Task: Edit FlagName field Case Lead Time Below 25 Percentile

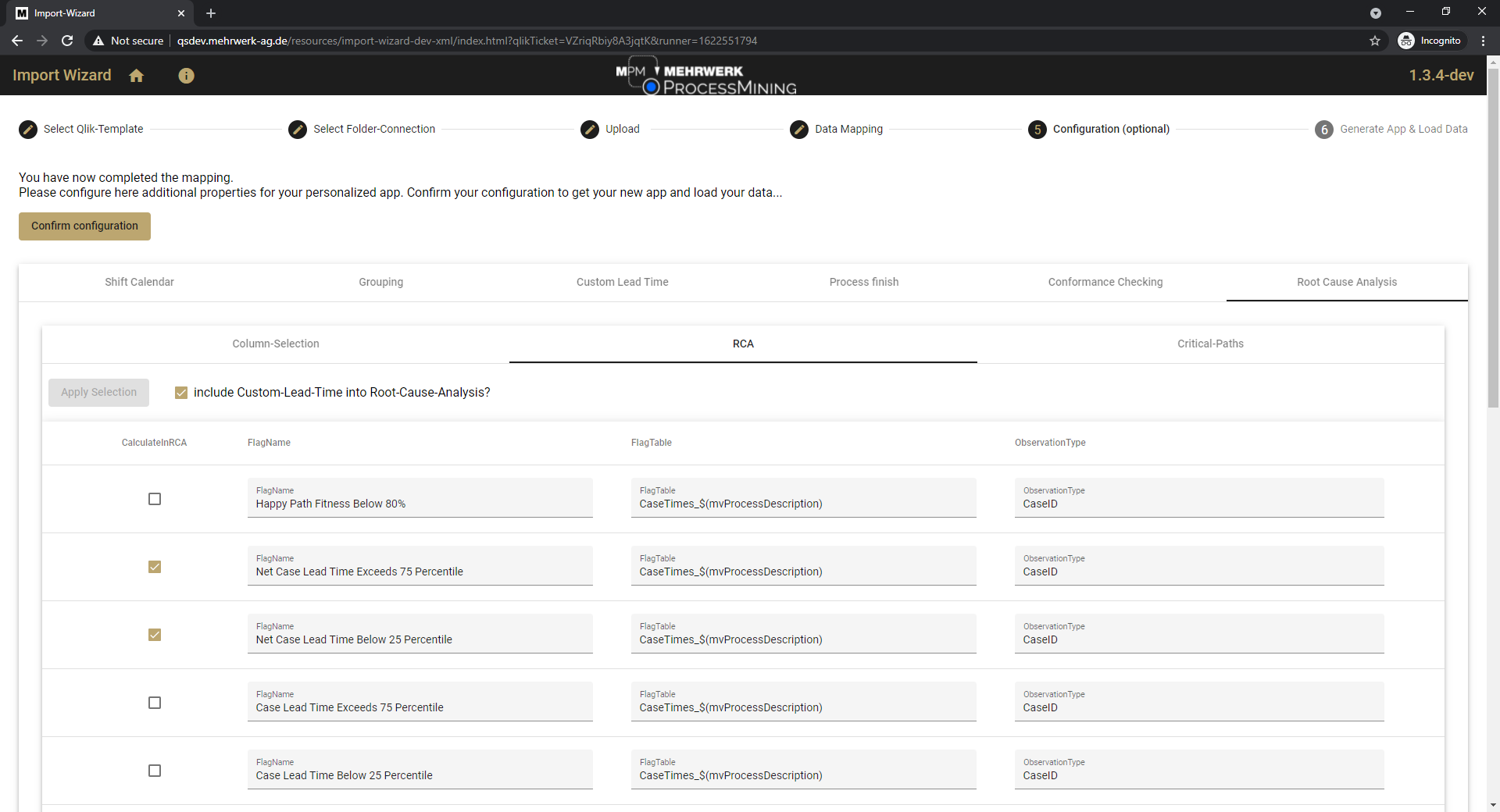Action: pyautogui.click(x=420, y=769)
